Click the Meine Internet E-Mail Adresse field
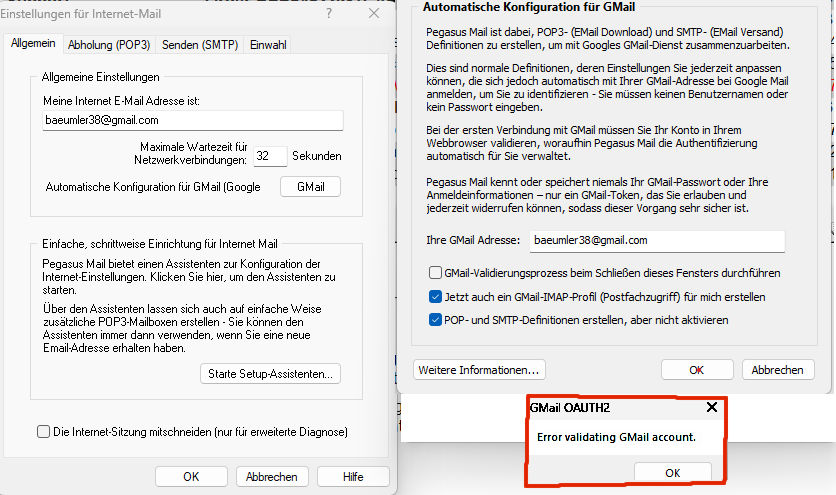The height and width of the screenshot is (495, 836). tap(192, 120)
